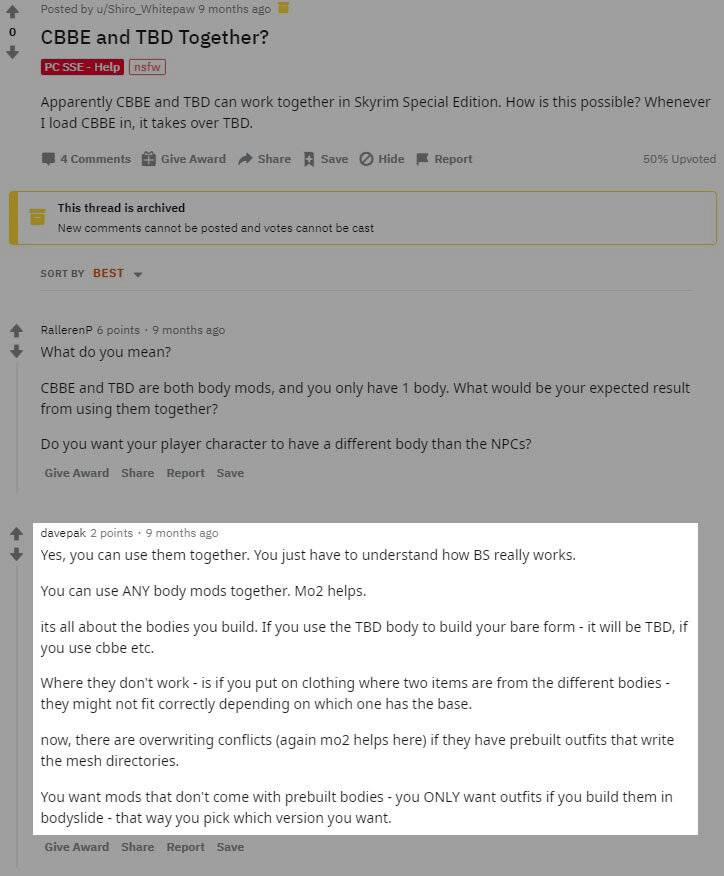Downvote davepak's comment
Viewport: 724px width, 876px height.
pyautogui.click(x=16, y=554)
